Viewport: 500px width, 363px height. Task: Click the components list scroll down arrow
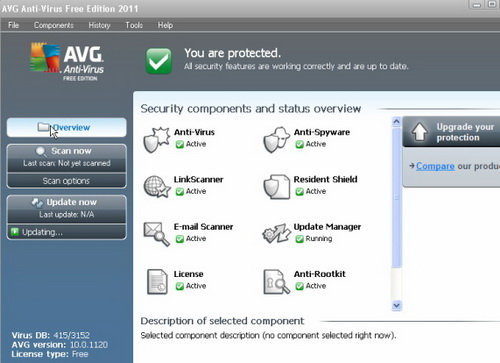396,305
